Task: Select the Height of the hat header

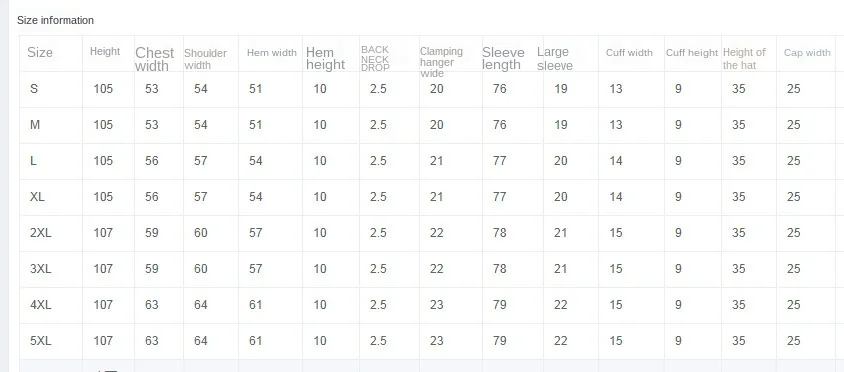Action: pos(744,59)
